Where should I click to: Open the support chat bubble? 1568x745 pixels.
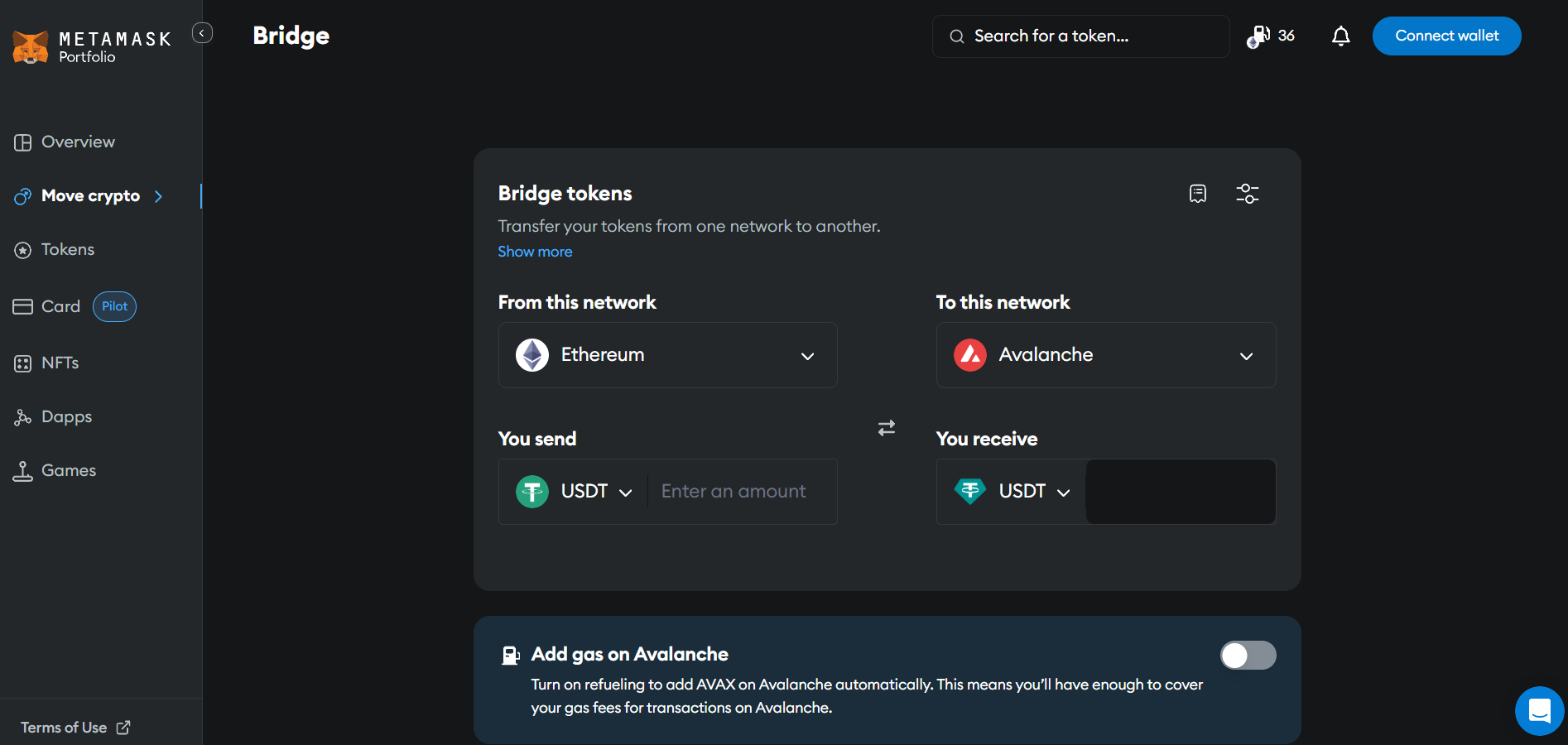pyautogui.click(x=1540, y=711)
